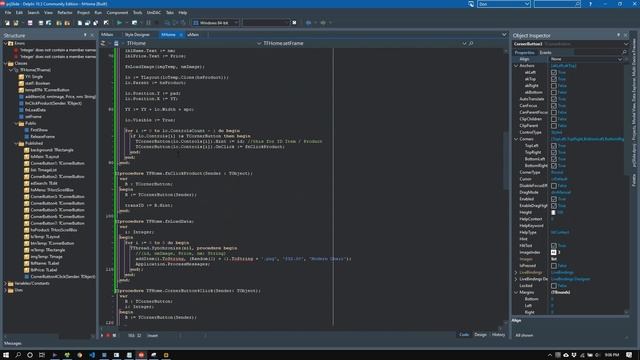The height and width of the screenshot is (360, 640).
Task: Switch to the Style Designer tab
Action: pyautogui.click(x=137, y=35)
